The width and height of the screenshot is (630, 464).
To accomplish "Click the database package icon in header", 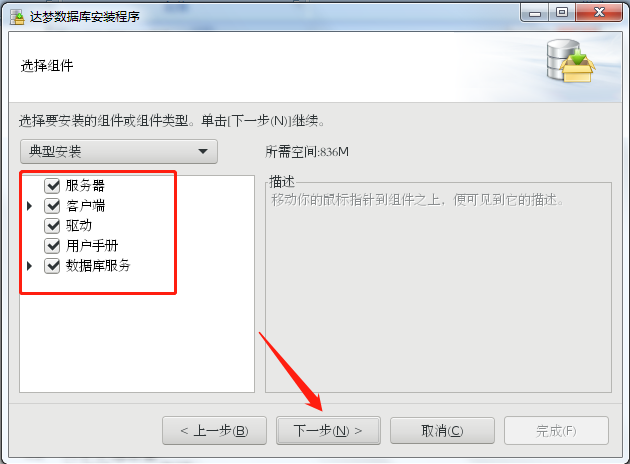I will click(571, 61).
